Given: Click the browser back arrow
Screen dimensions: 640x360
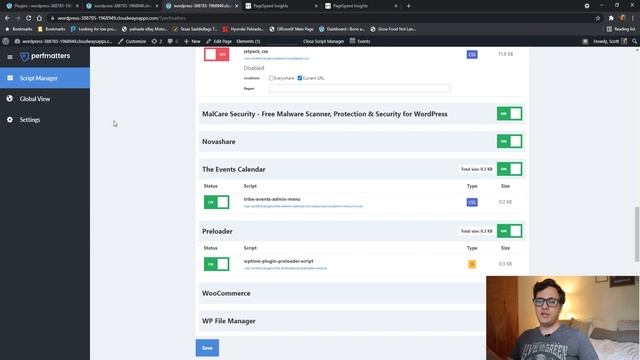Looking at the screenshot, I should click(7, 18).
